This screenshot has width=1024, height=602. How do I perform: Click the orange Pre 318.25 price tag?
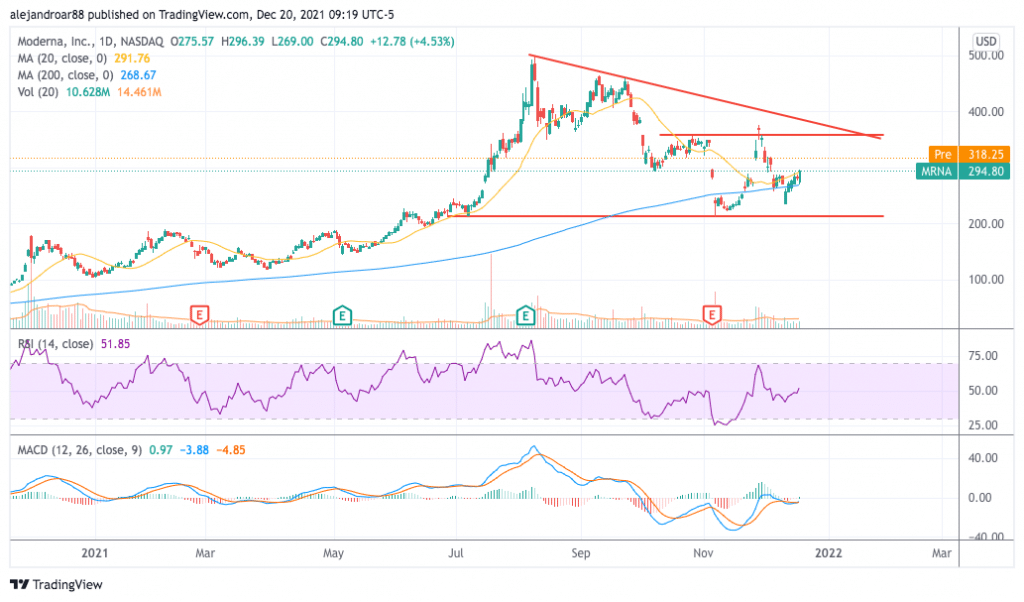969,154
